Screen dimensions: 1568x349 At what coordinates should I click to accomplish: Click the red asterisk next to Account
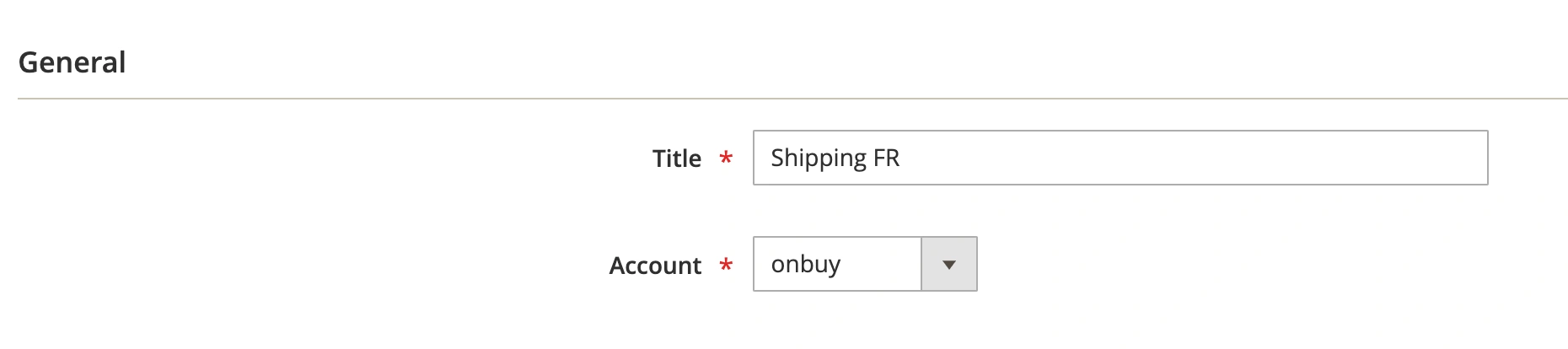point(725,266)
